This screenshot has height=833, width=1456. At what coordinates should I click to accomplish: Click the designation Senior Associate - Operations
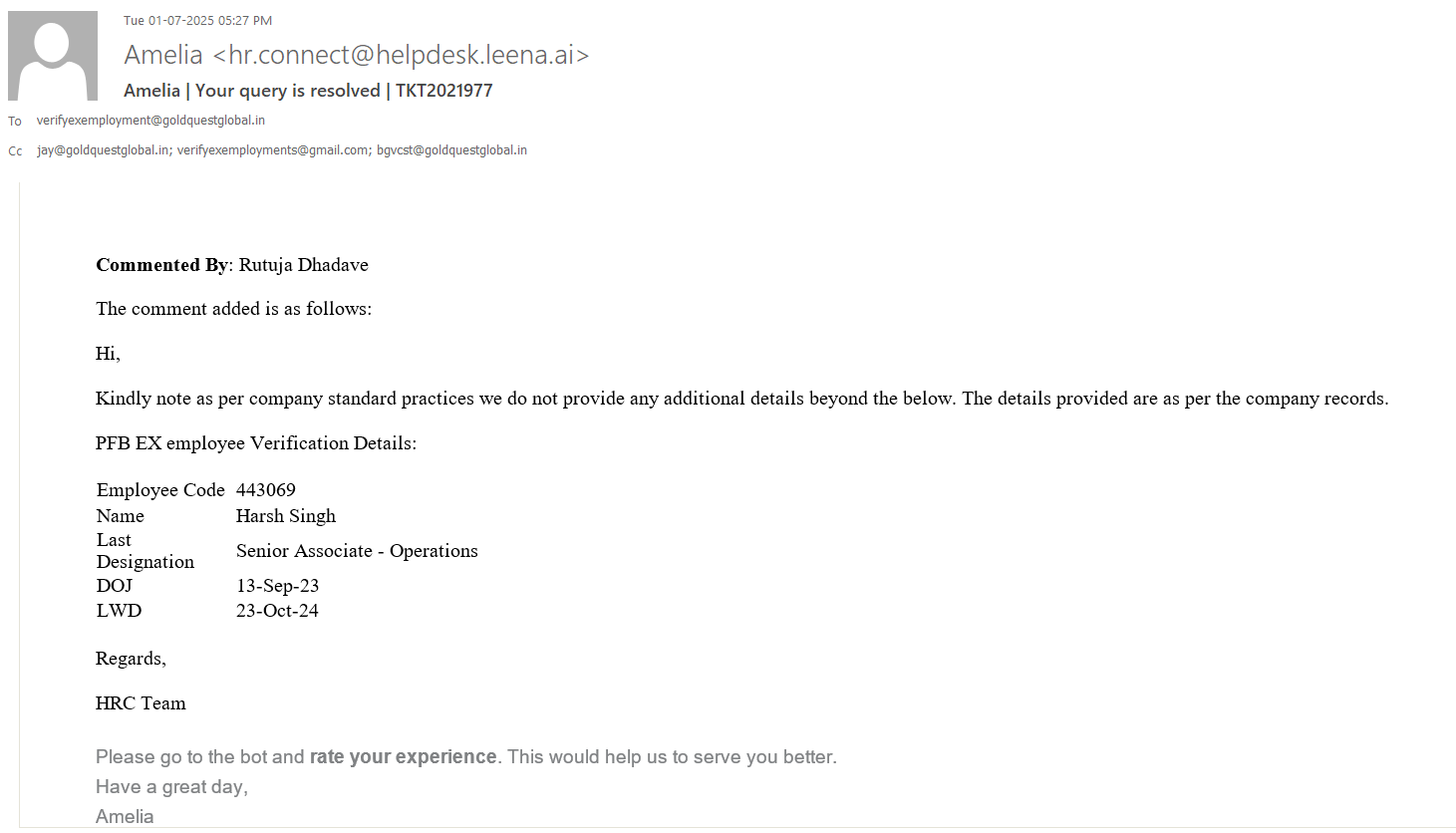pos(357,551)
